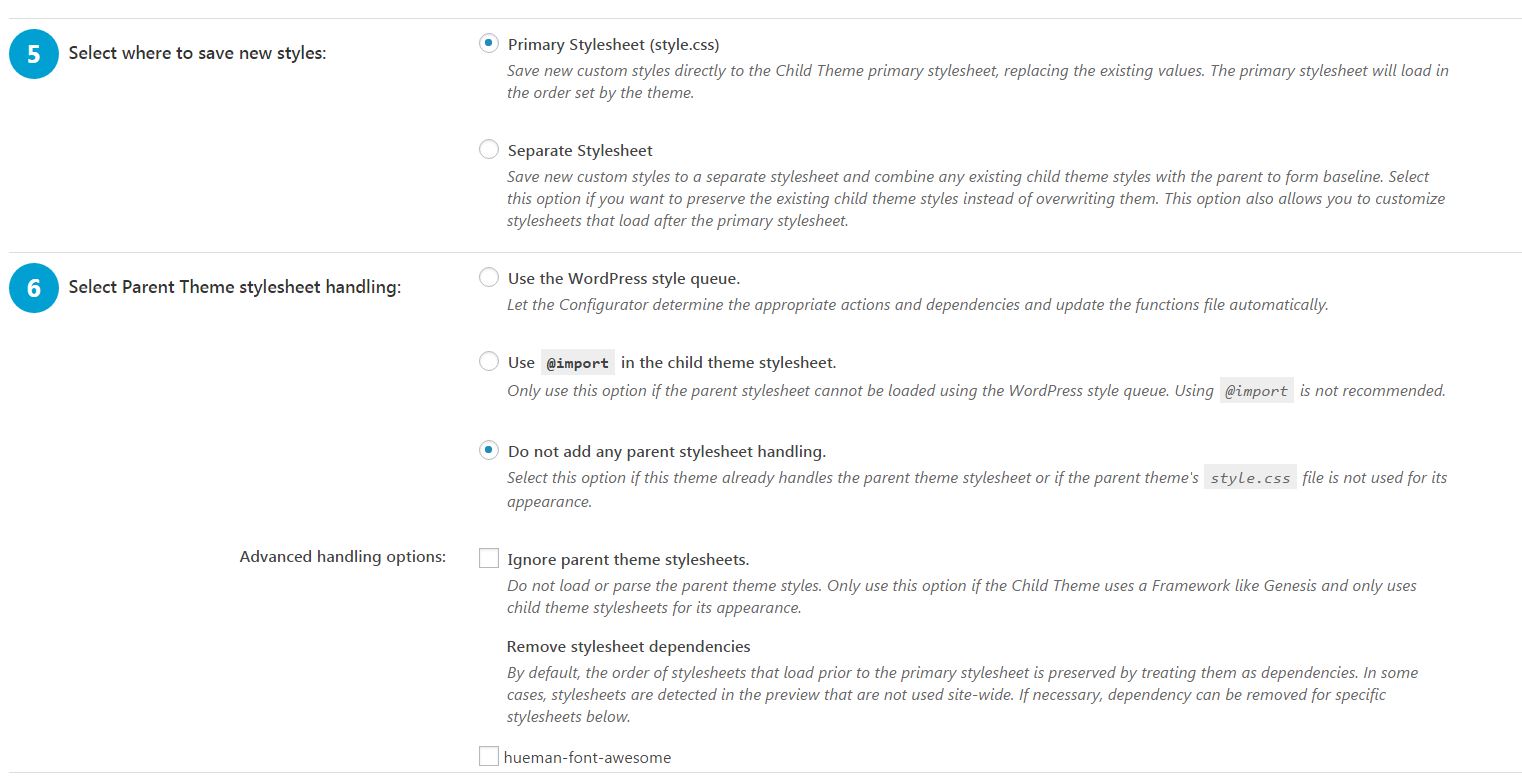
Task: Click the @import code tag in option label
Action: (578, 363)
